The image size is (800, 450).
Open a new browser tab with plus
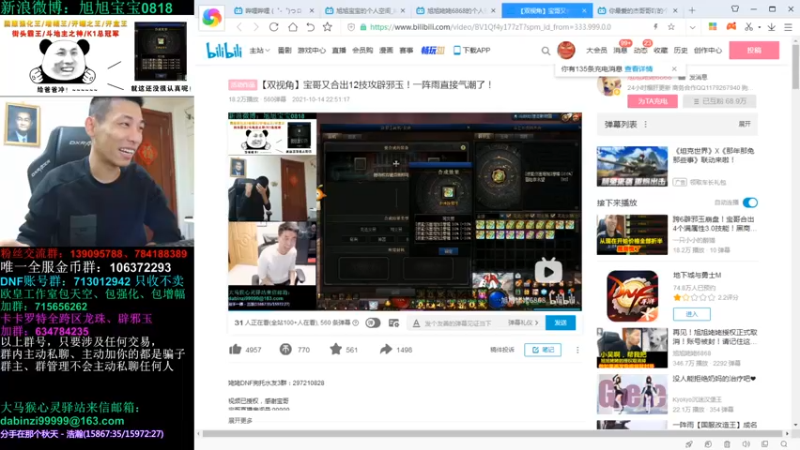click(x=692, y=10)
